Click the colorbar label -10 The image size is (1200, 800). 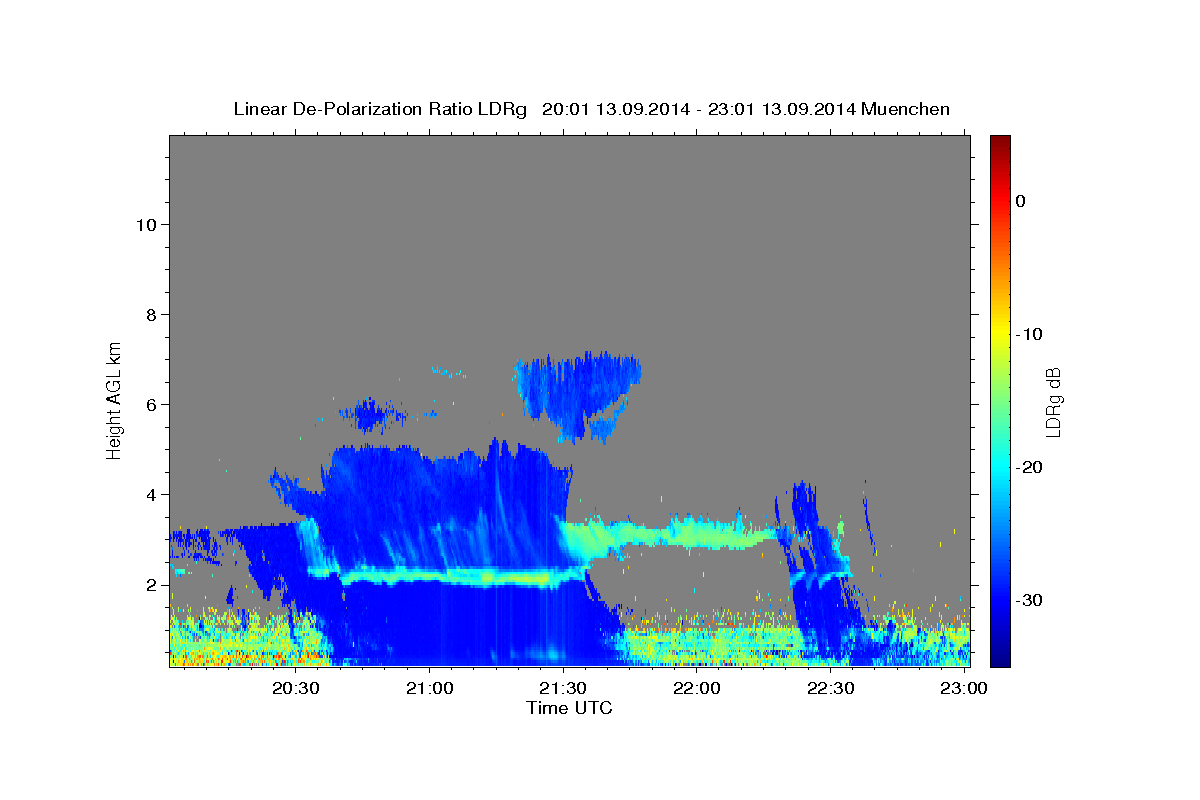[x=1029, y=334]
